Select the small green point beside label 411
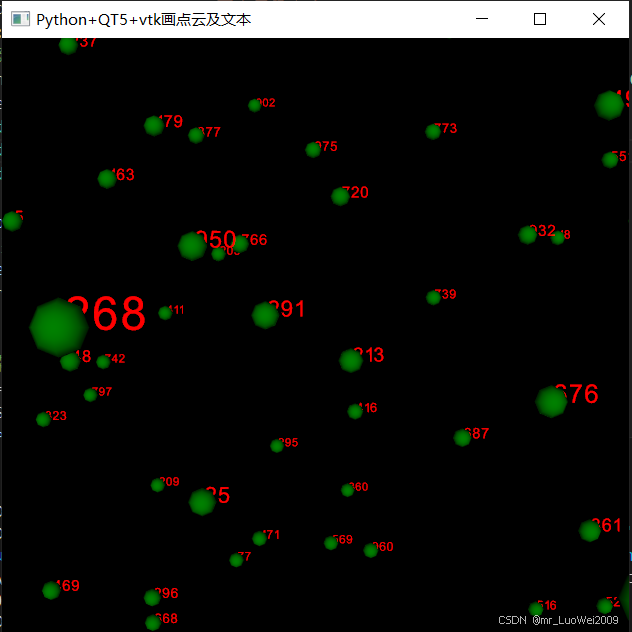Viewport: 632px width, 632px height. (x=165, y=313)
